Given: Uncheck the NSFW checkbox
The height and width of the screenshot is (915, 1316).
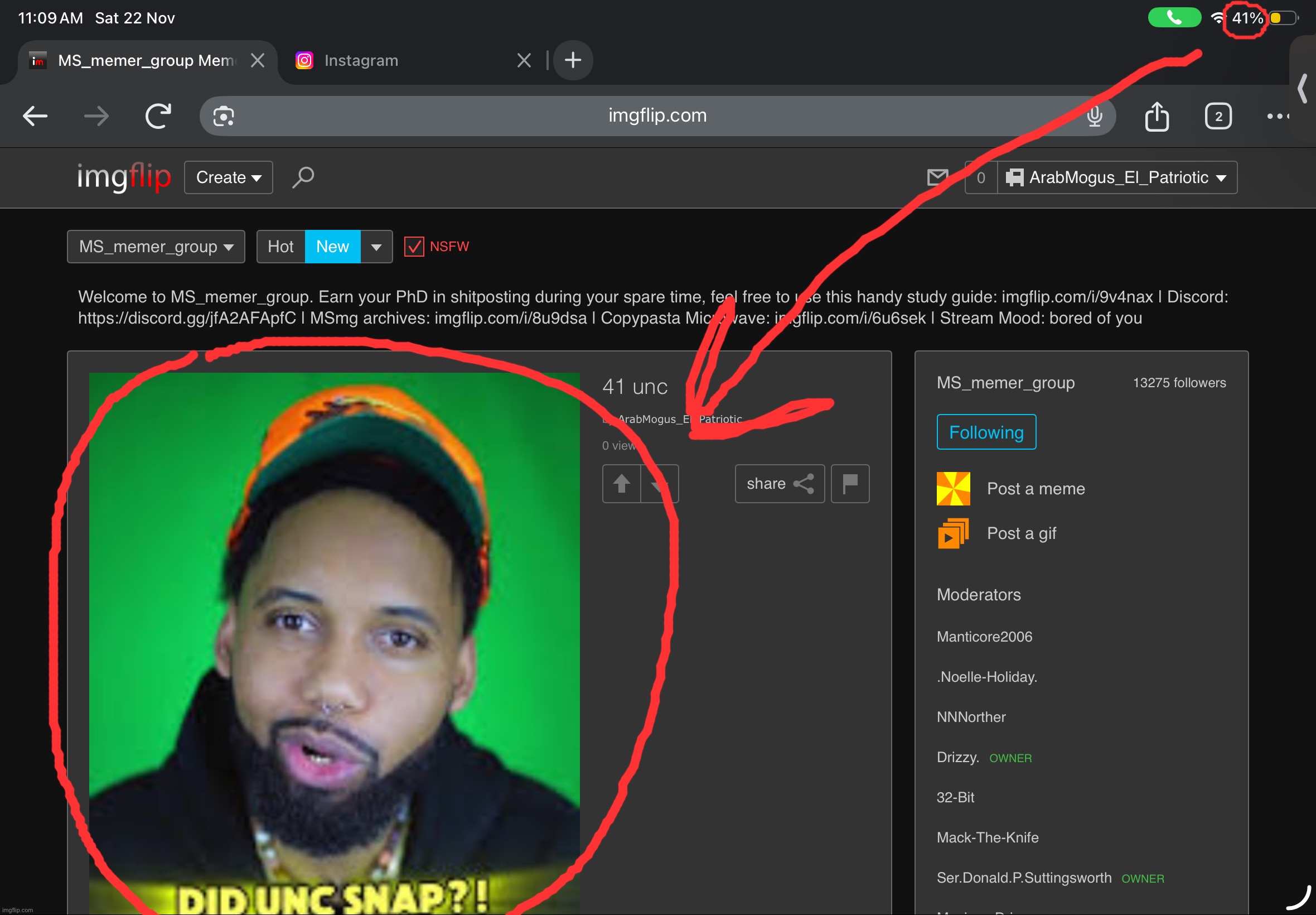Looking at the screenshot, I should pos(414,247).
